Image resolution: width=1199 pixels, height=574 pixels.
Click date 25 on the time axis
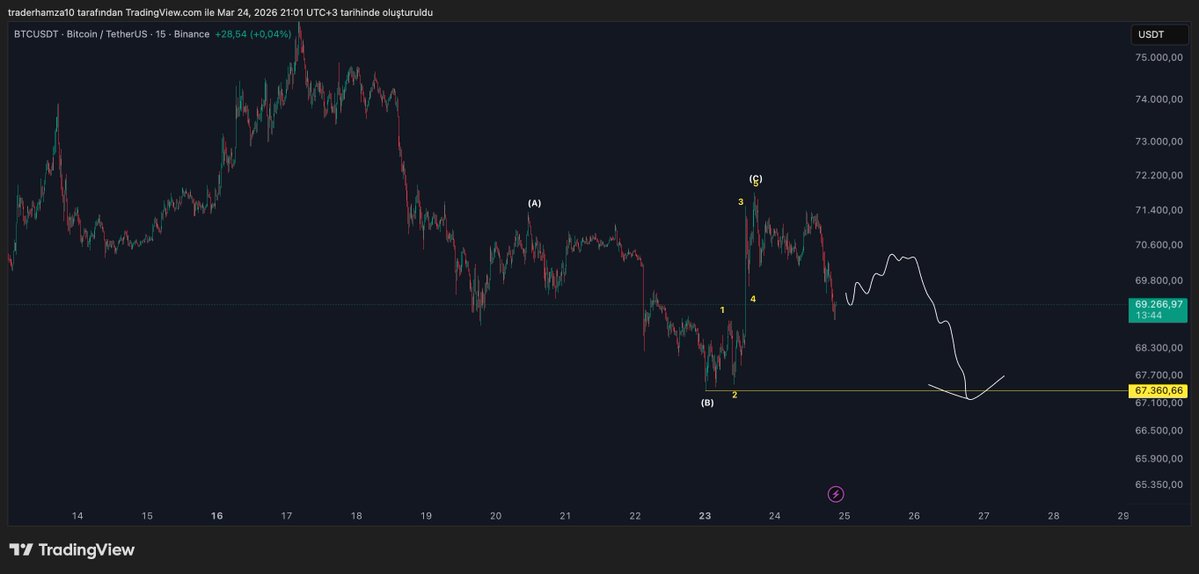844,516
